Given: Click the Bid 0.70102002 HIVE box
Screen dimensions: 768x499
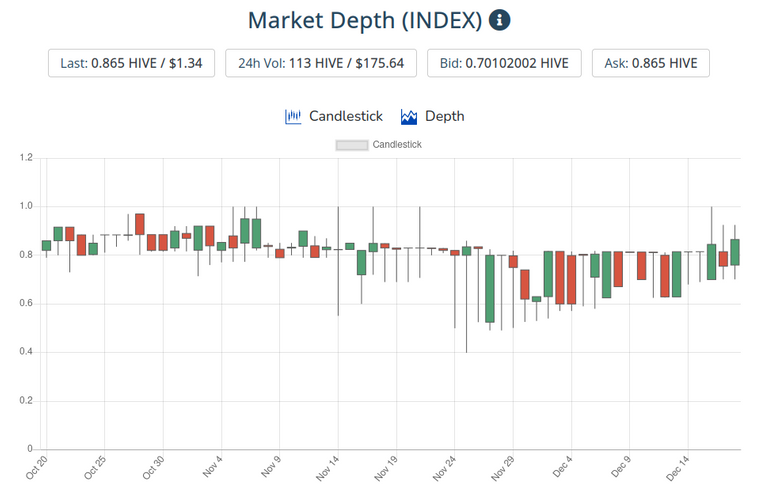Looking at the screenshot, I should [x=504, y=63].
